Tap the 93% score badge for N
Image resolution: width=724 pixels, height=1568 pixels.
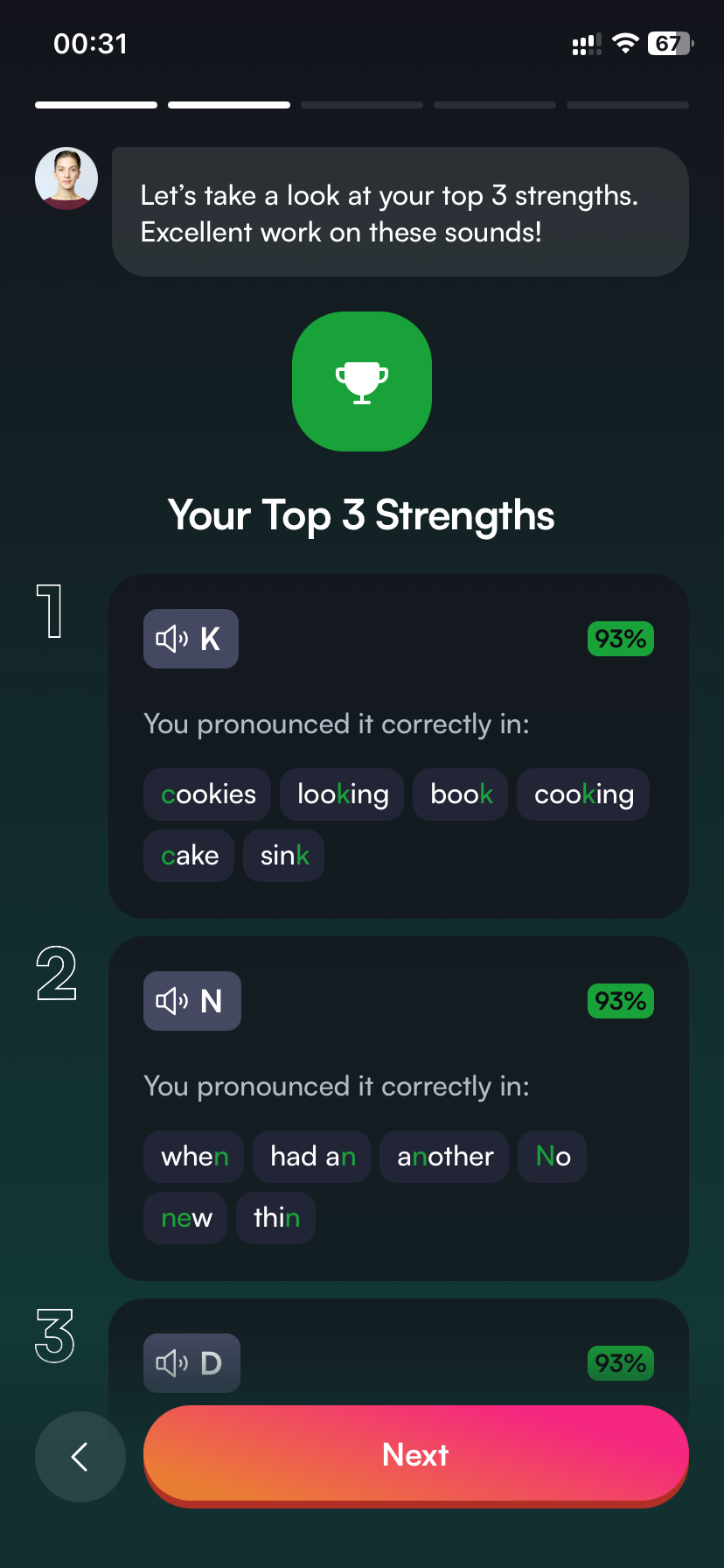click(x=620, y=1001)
